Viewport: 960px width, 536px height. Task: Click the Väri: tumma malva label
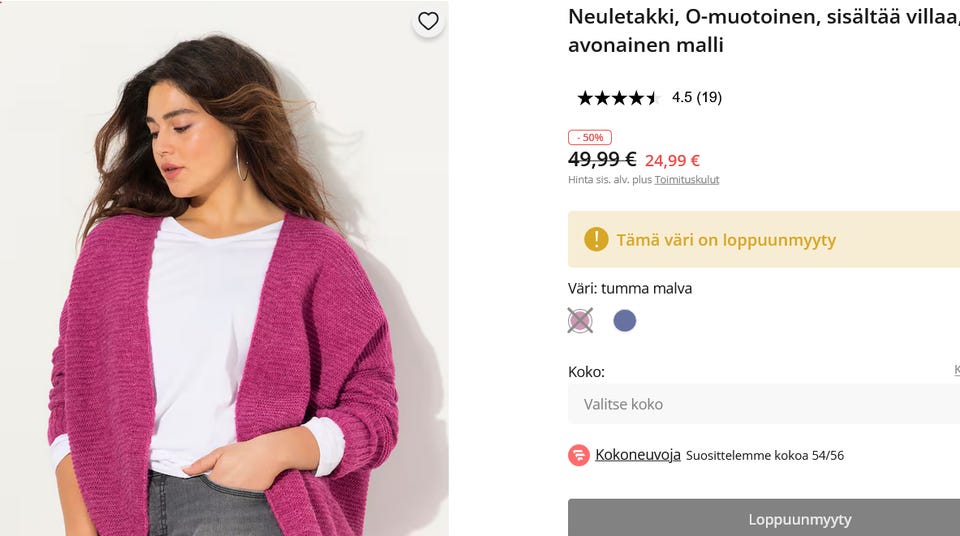tap(630, 288)
